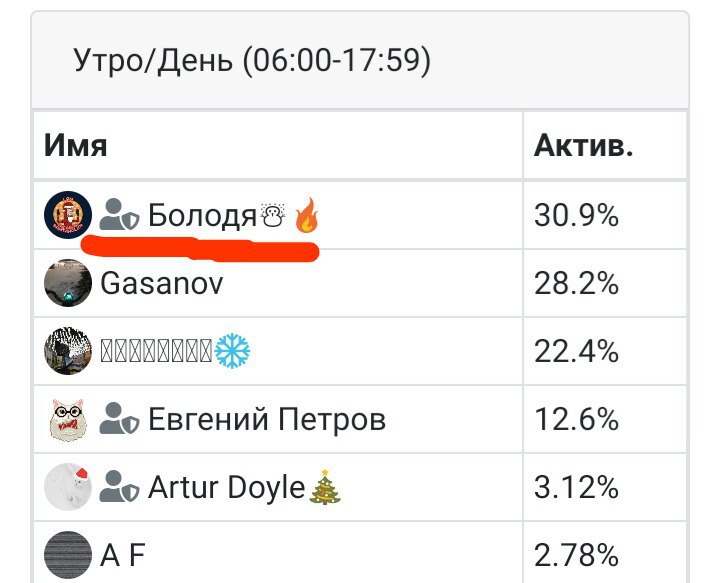This screenshot has height=583, width=720.
Task: Click the snowman emoji after Володя
Action: (273, 216)
